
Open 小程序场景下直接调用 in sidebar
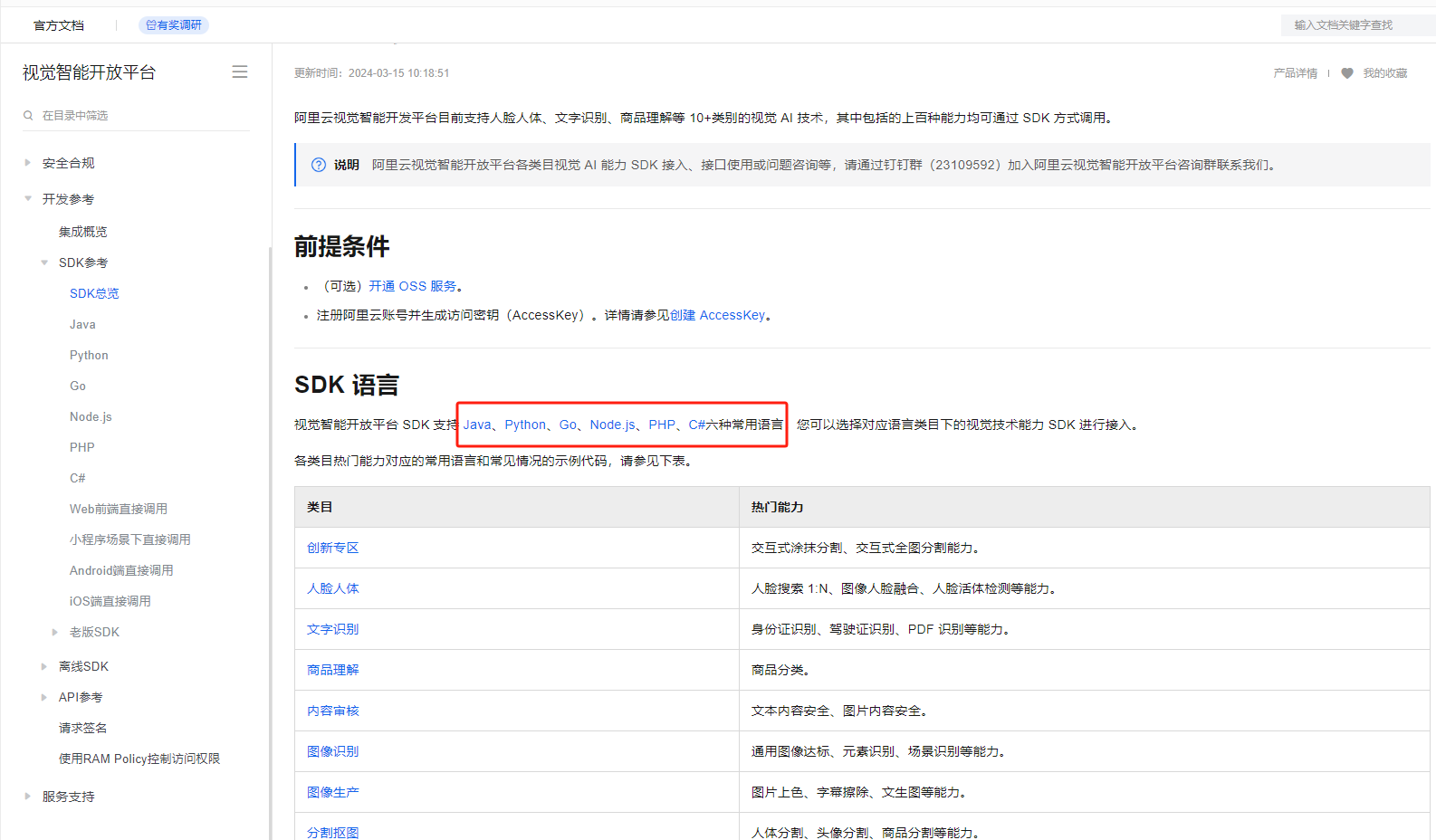tap(130, 539)
